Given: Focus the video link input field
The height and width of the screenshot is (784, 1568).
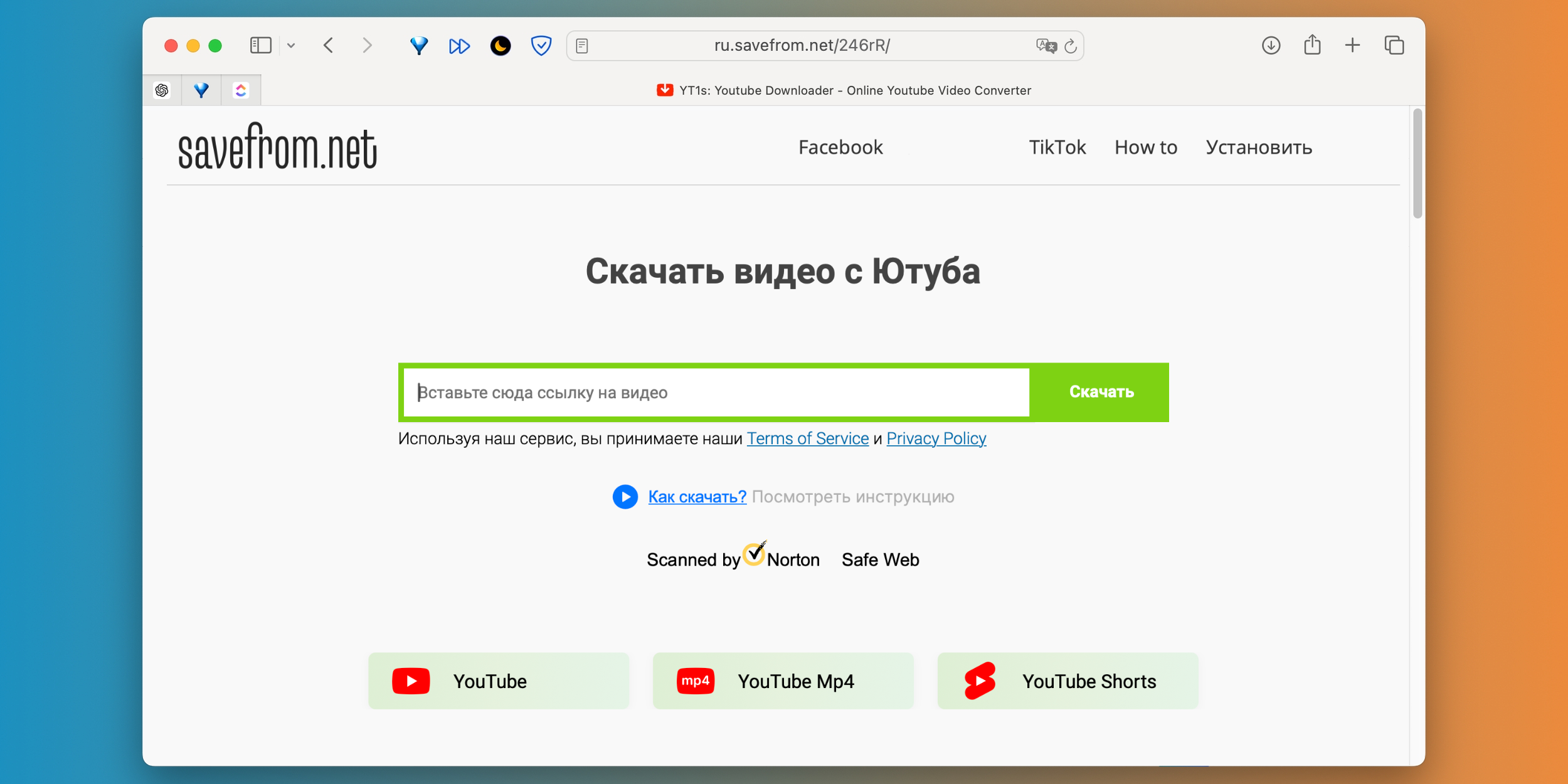Looking at the screenshot, I should tap(716, 393).
